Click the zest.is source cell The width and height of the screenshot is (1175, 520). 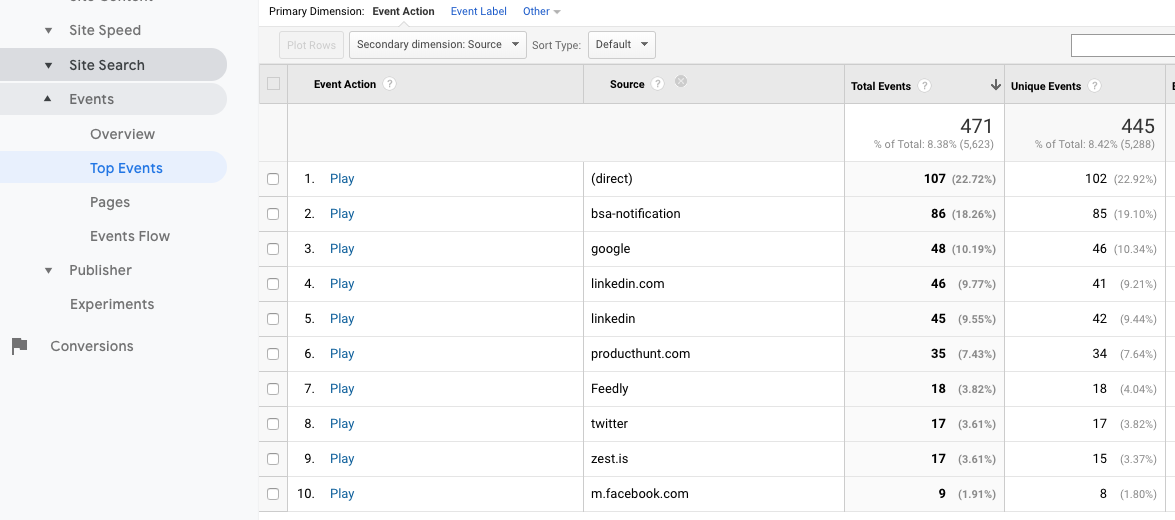tap(609, 459)
